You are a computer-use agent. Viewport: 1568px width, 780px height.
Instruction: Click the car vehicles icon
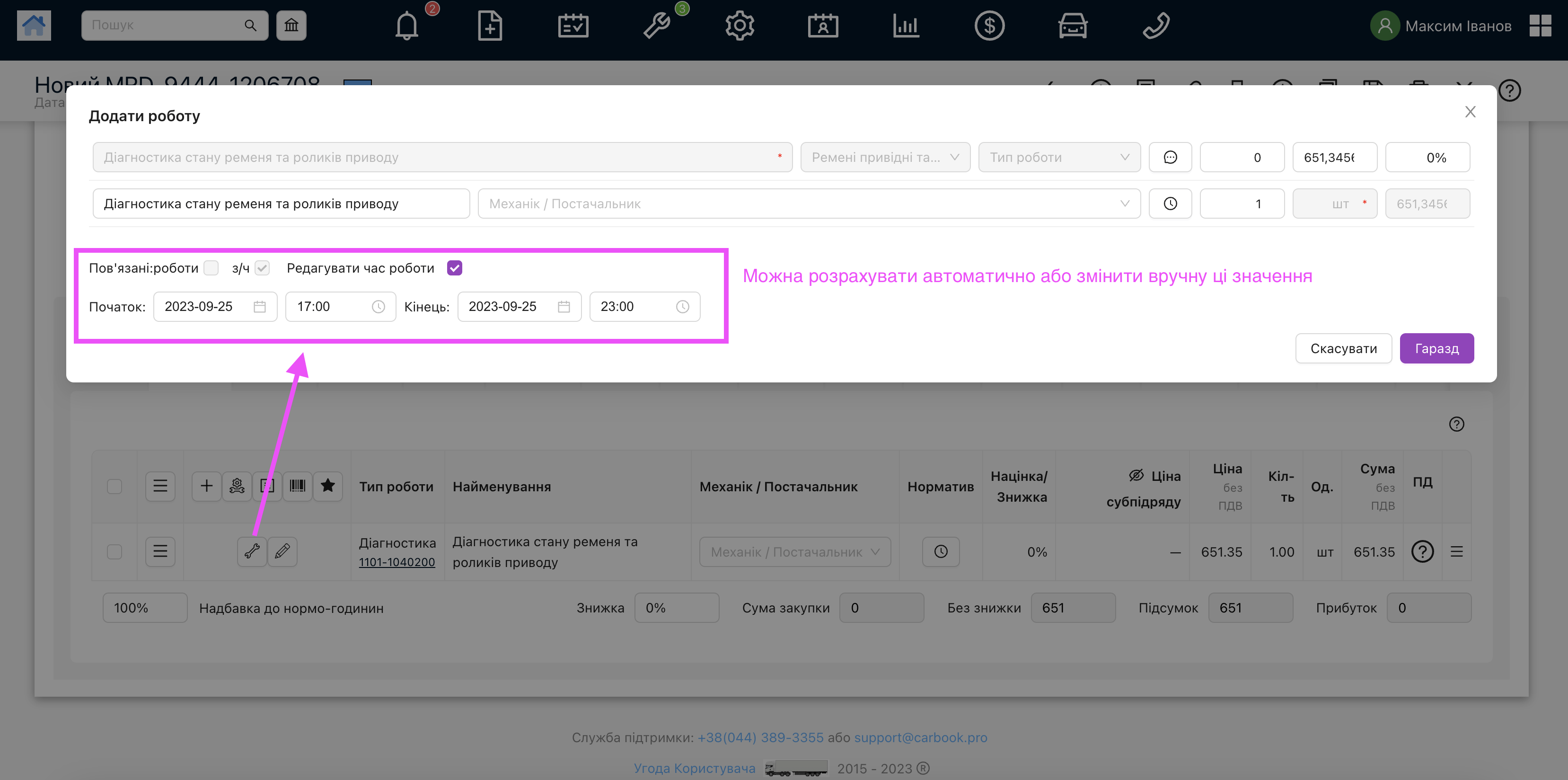[1073, 26]
